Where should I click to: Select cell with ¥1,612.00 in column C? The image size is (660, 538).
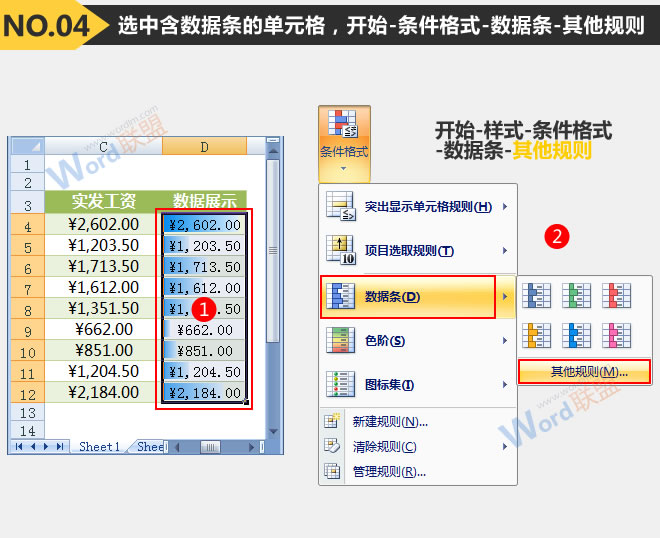(103, 288)
